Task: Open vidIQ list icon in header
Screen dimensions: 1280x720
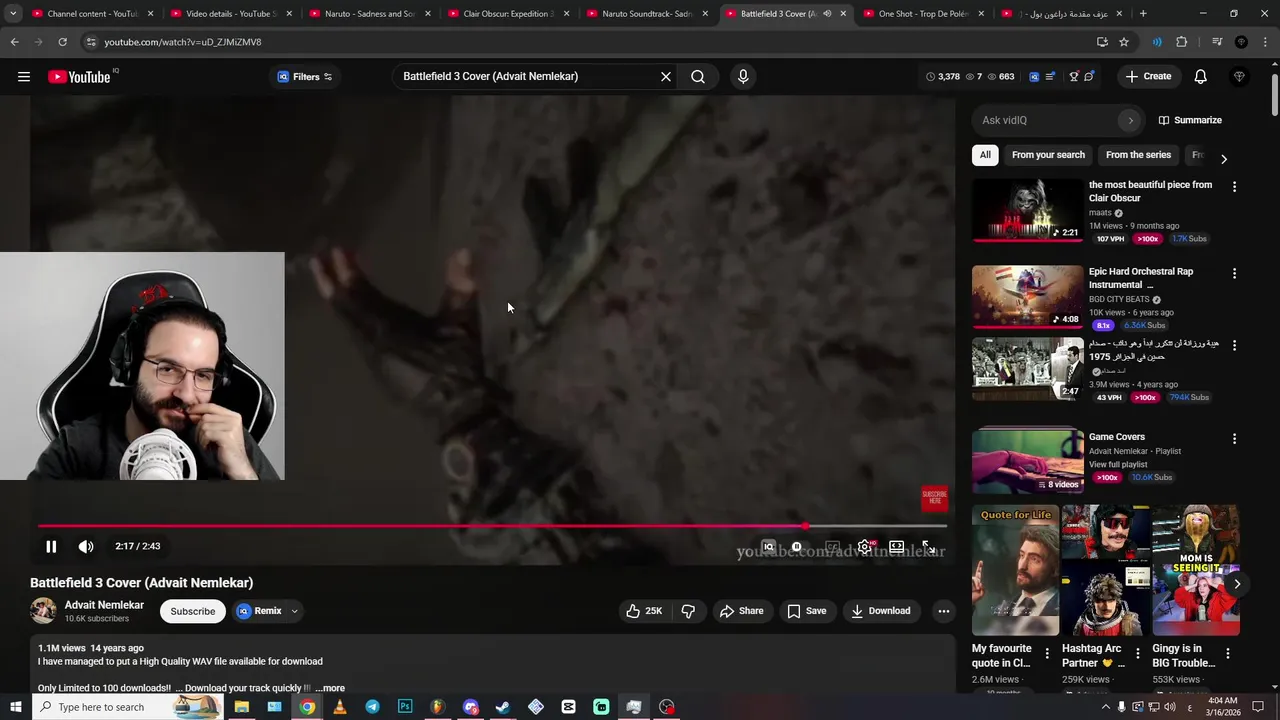Action: pyautogui.click(x=1050, y=77)
